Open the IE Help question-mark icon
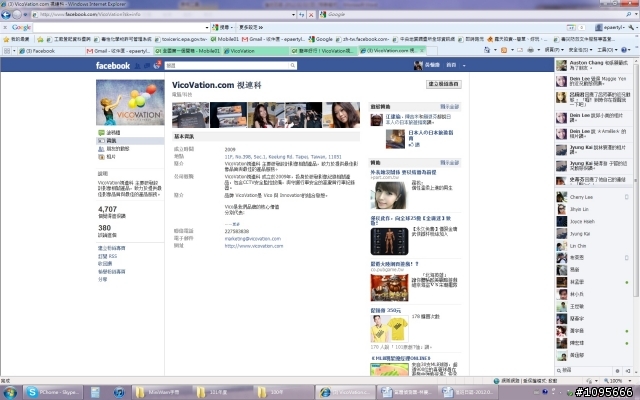This screenshot has width=640, height=400. (x=624, y=50)
